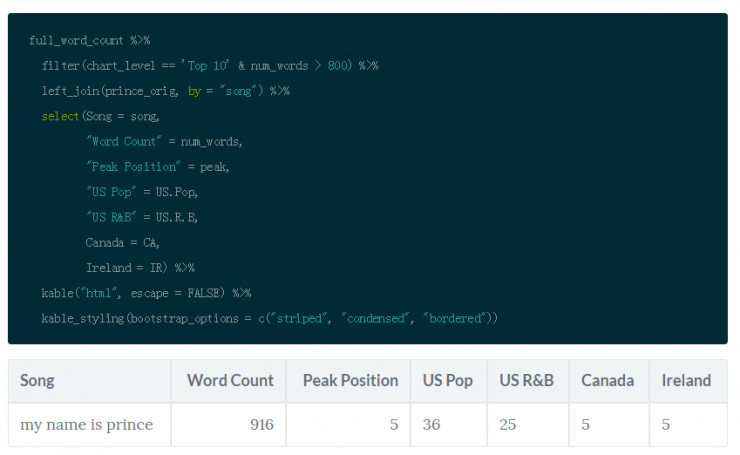Screen dimensions: 740x455
Task: Click the "Word Count" = num_words line
Action: [164, 141]
